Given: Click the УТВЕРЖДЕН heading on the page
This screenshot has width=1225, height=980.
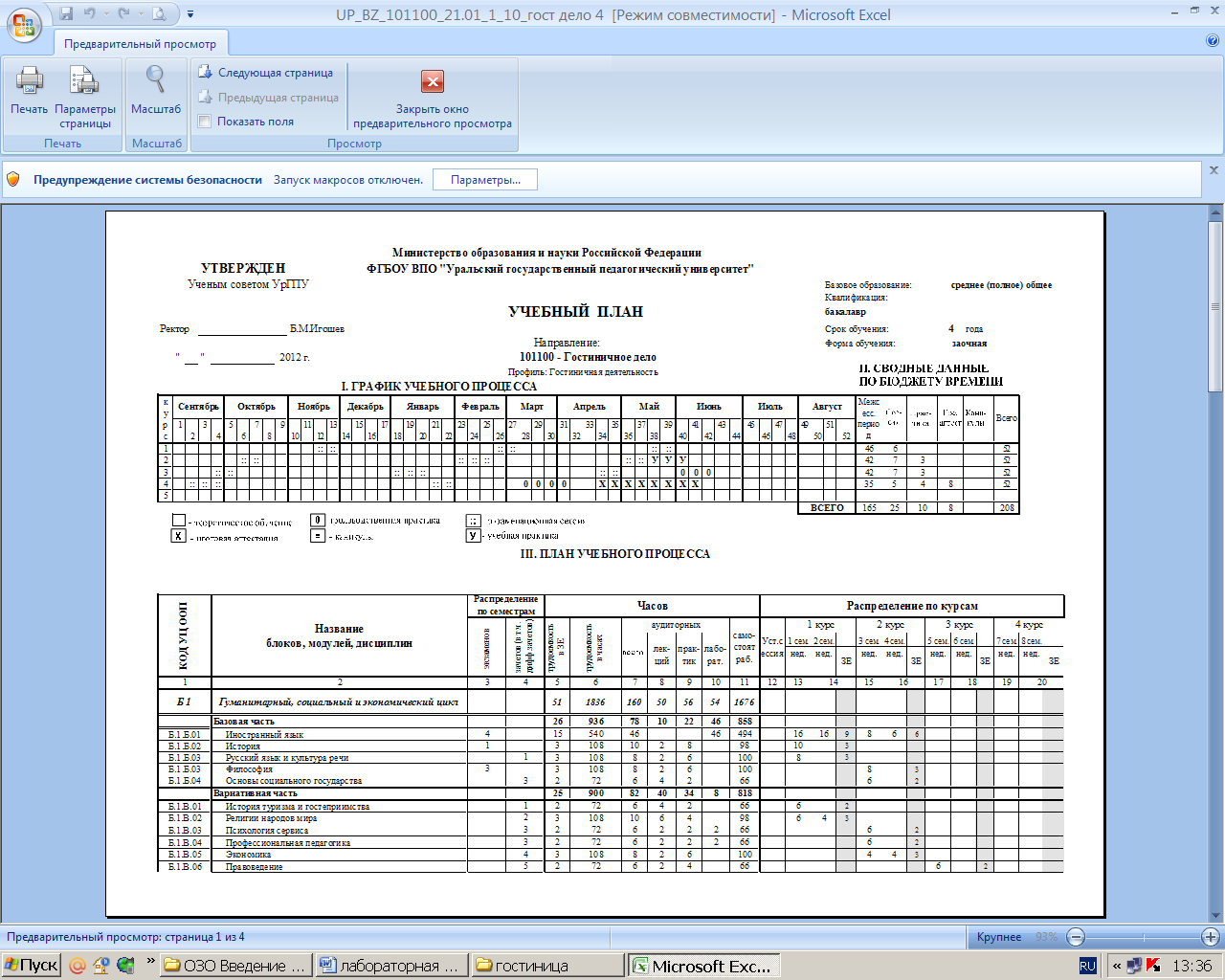Looking at the screenshot, I should [x=243, y=269].
